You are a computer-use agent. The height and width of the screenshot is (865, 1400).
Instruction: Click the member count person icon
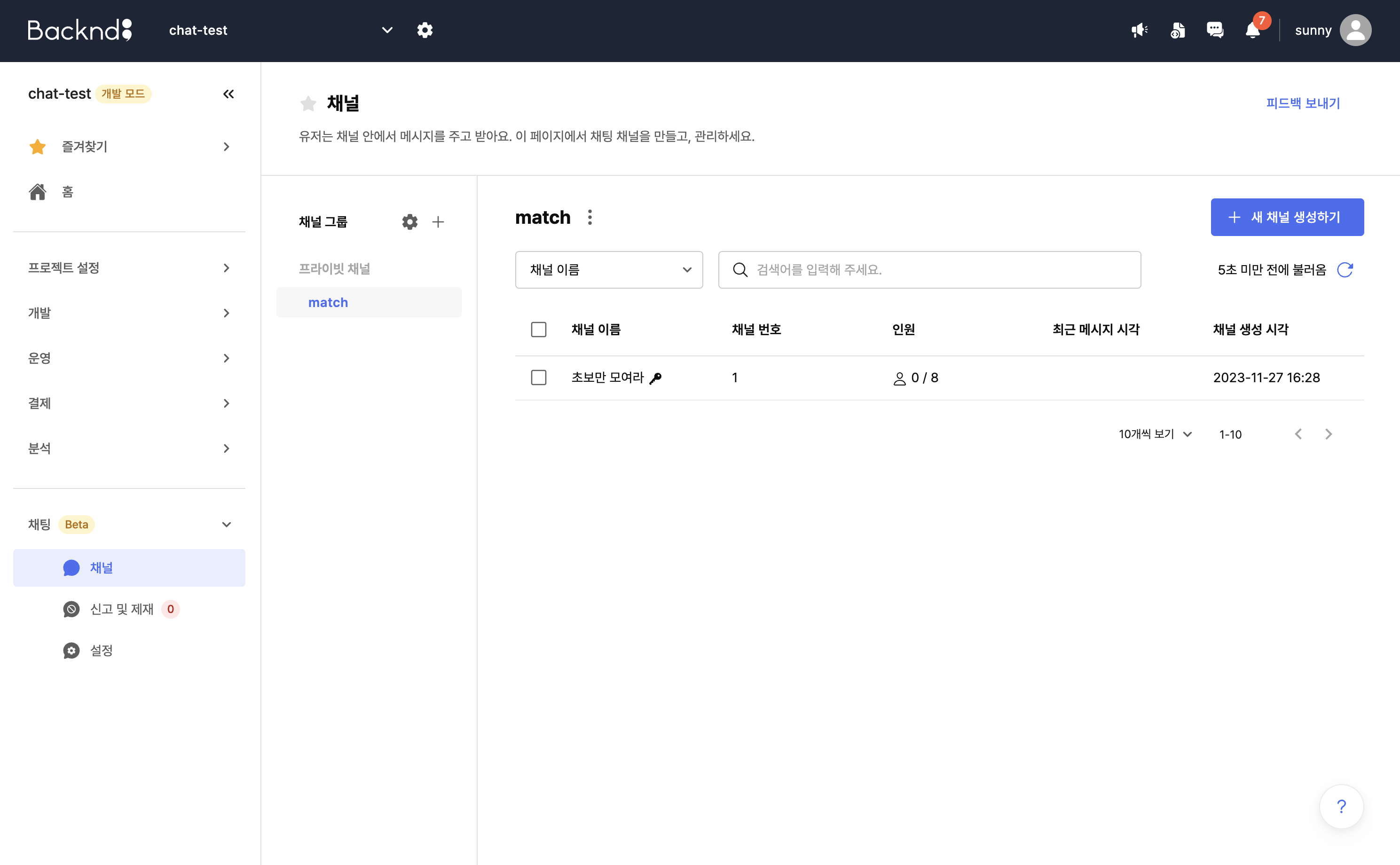point(899,378)
